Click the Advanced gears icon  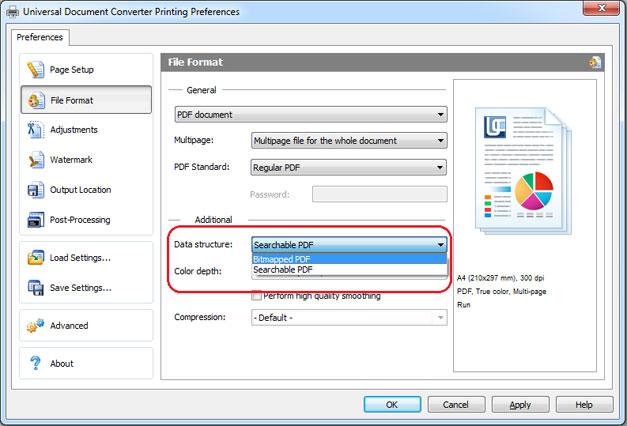point(36,326)
